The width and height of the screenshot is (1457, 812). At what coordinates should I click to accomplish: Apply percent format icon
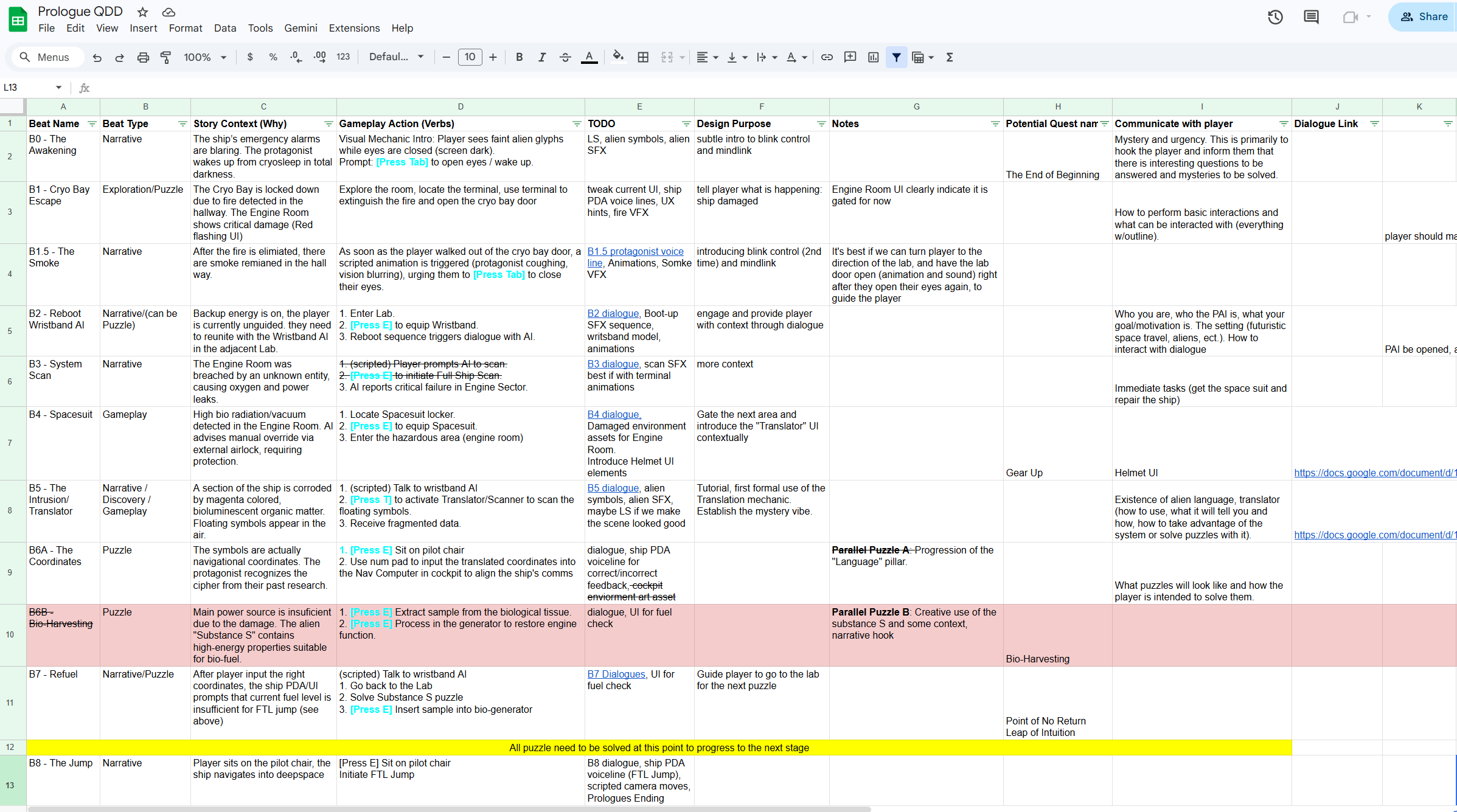(273, 57)
